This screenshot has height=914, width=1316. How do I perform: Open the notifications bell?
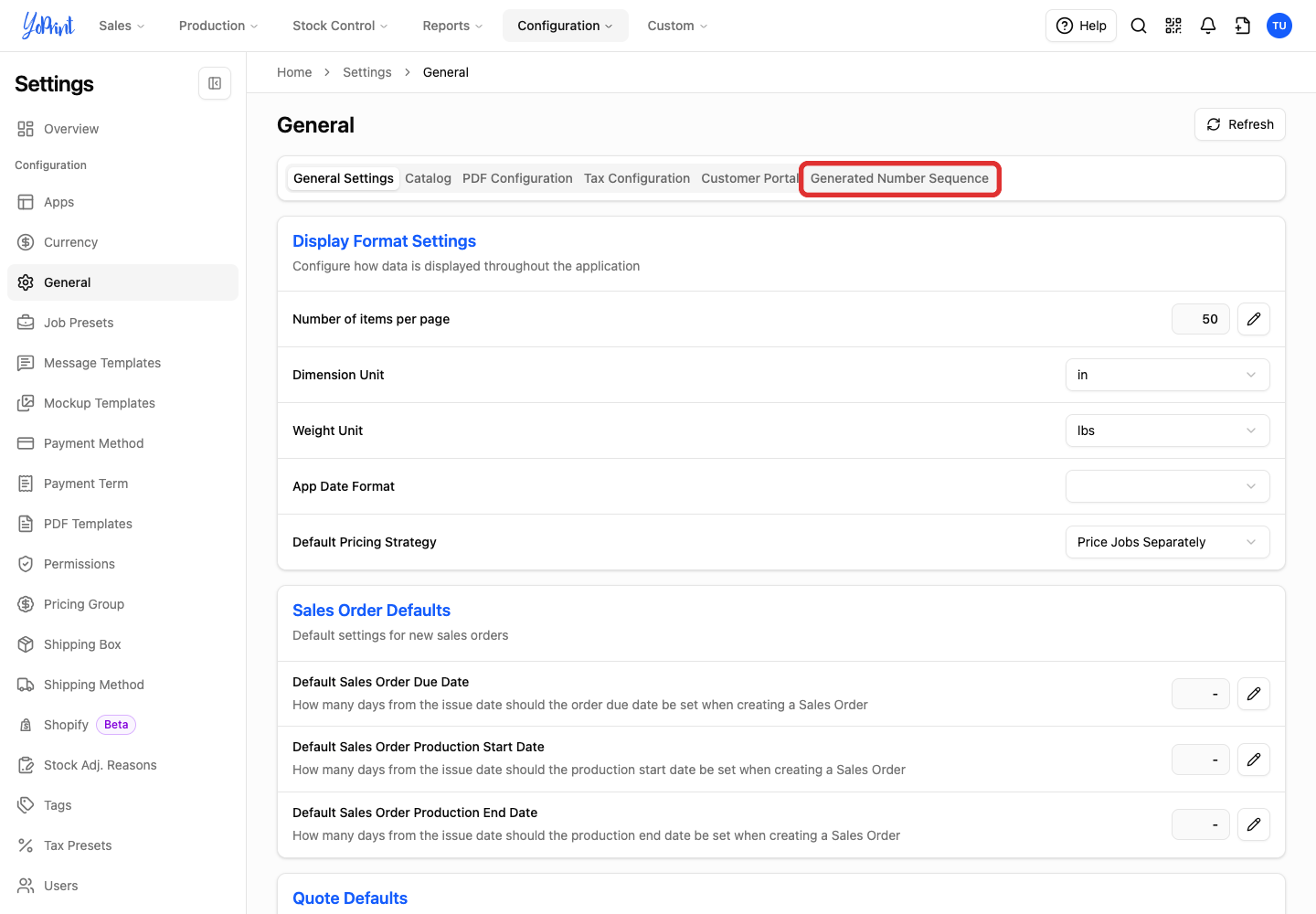click(1208, 26)
